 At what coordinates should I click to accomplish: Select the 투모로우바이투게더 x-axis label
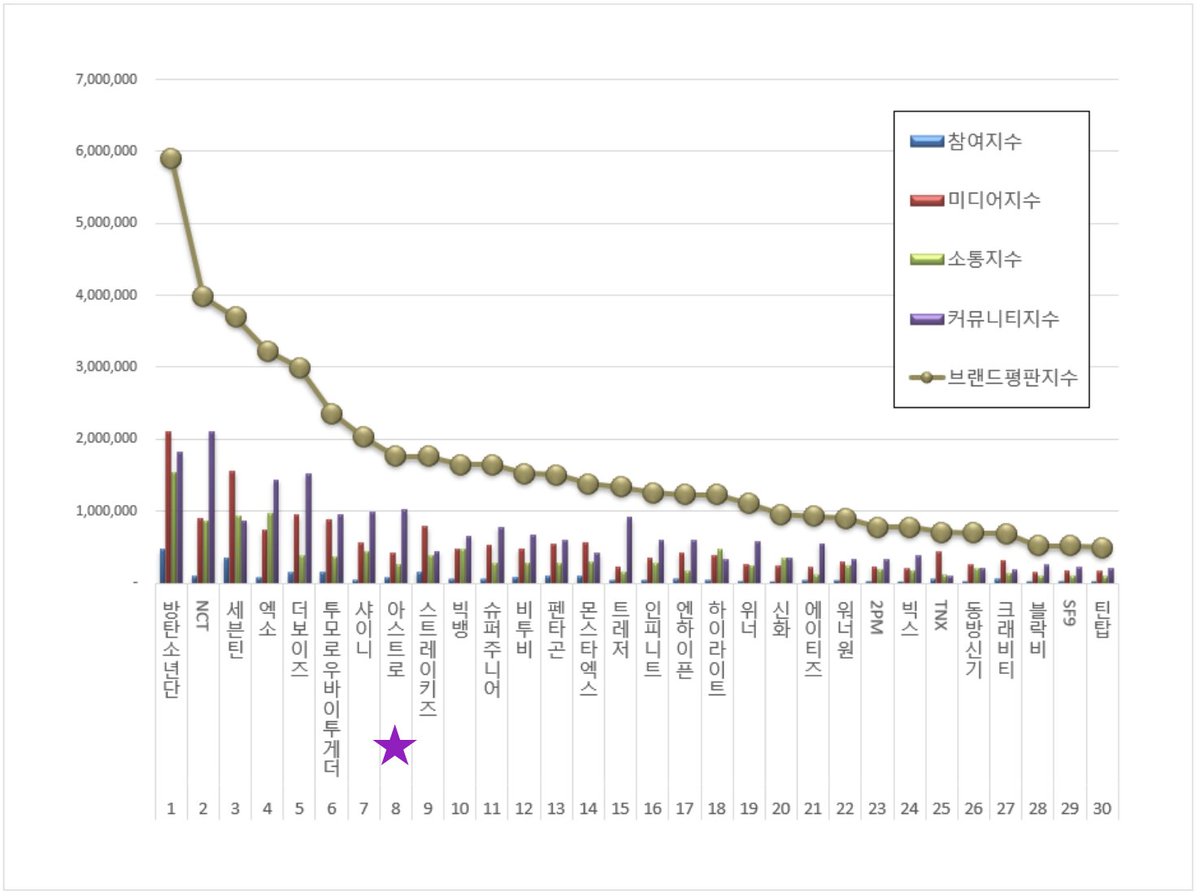click(x=331, y=689)
